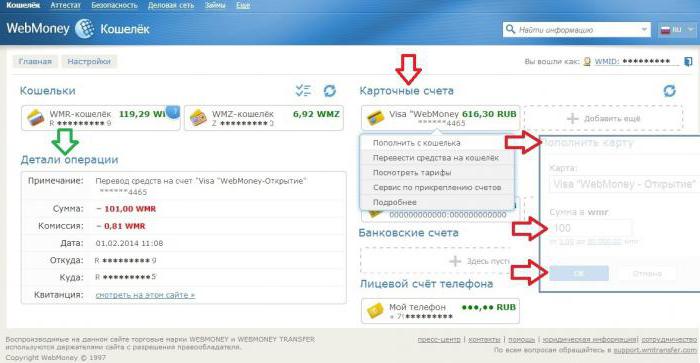Click the WMR wallet flag icon
Viewport: 700px width, 363px height.
[36, 118]
